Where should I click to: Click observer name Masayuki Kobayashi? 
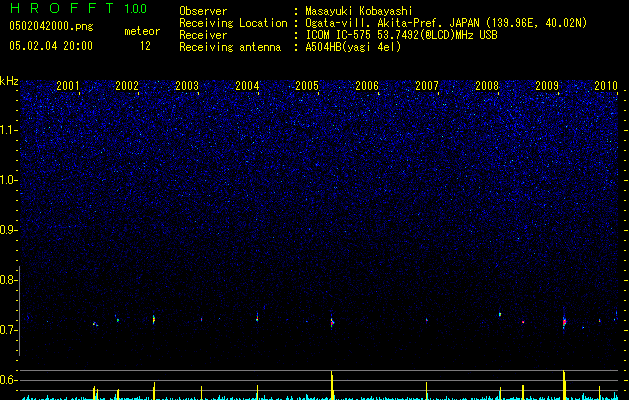359,11
